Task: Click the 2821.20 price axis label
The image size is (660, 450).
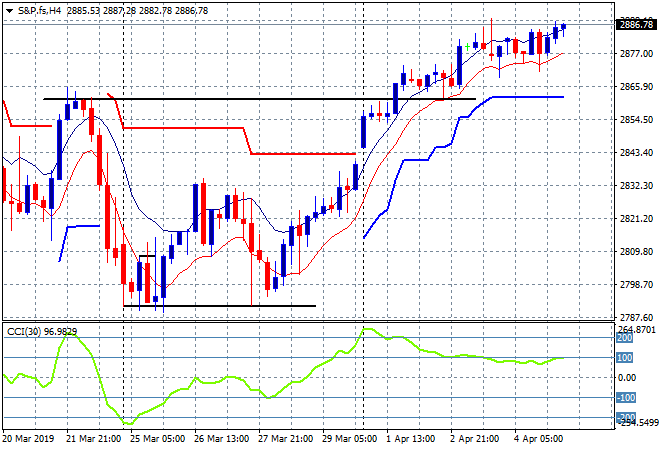Action: tap(637, 218)
